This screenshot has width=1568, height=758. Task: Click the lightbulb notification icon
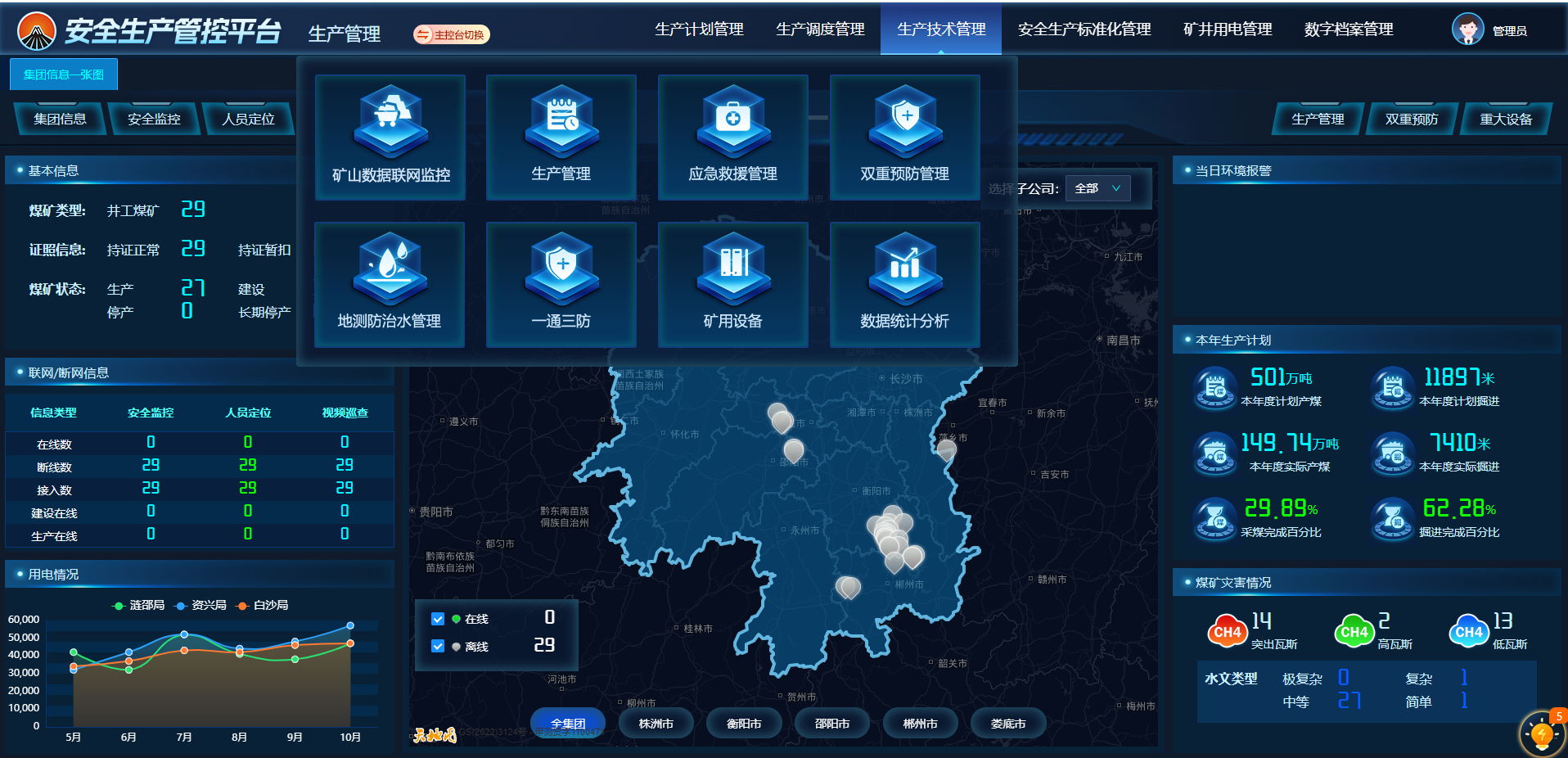1542,734
